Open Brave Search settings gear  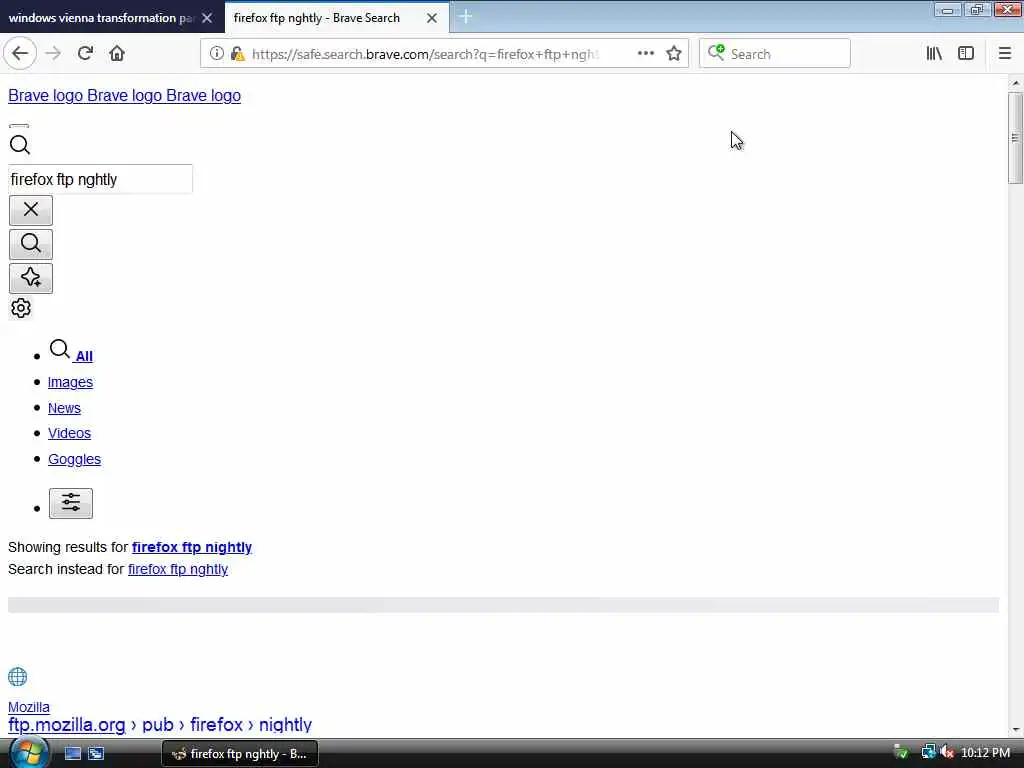click(21, 308)
